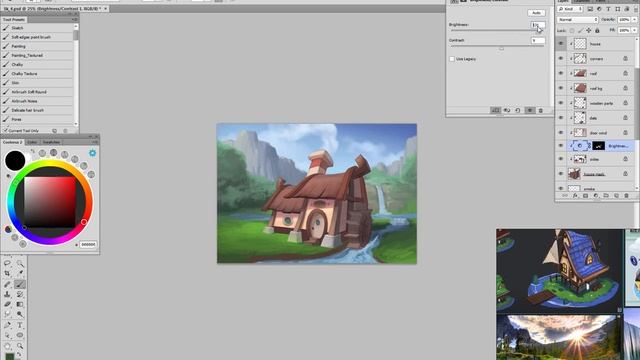Image resolution: width=640 pixels, height=360 pixels.
Task: Hide the roof layer with eye icon
Action: pyautogui.click(x=561, y=73)
